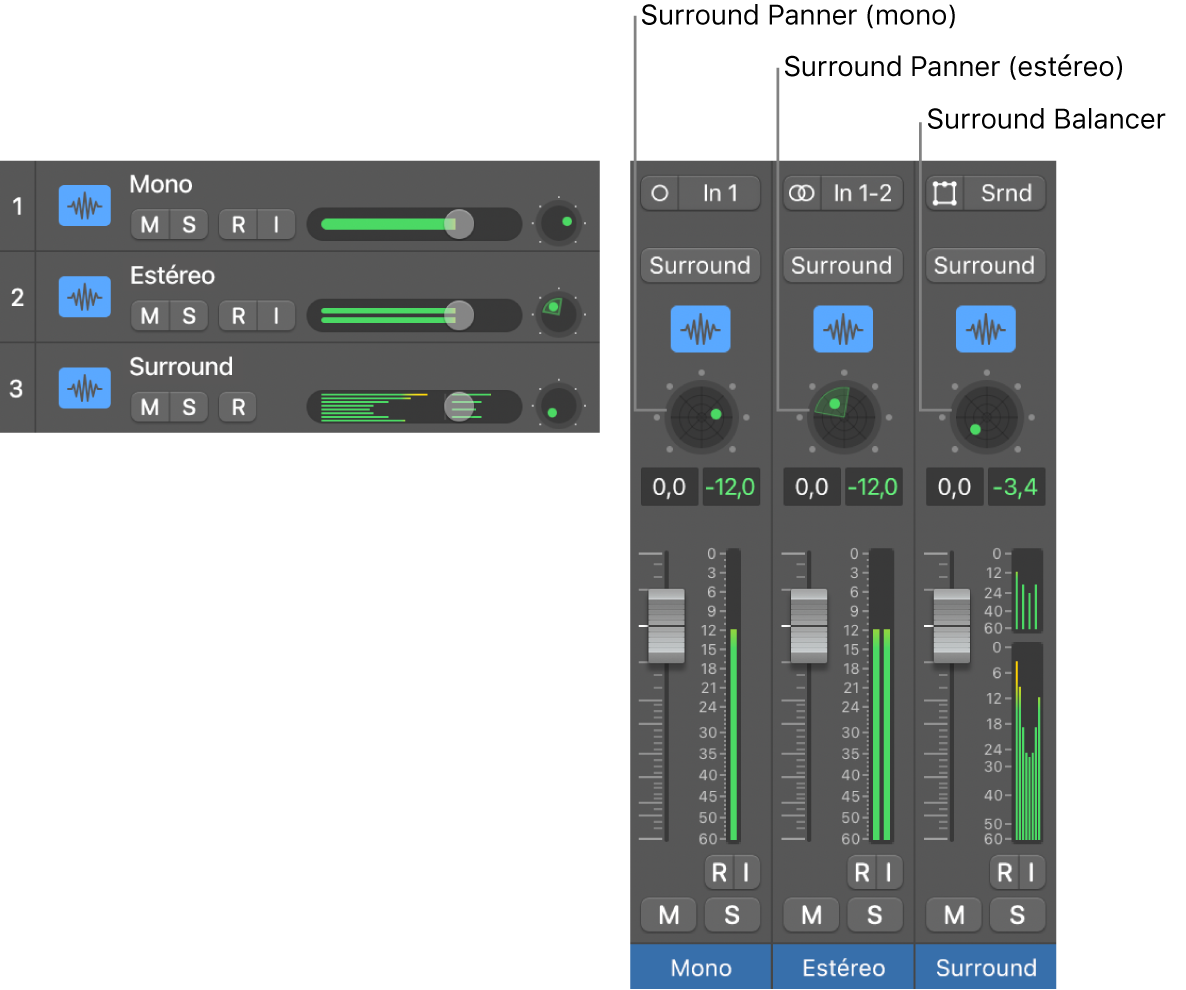Click the surround format icon beside Srnd
Image resolution: width=1186 pixels, height=990 pixels.
coord(945,193)
